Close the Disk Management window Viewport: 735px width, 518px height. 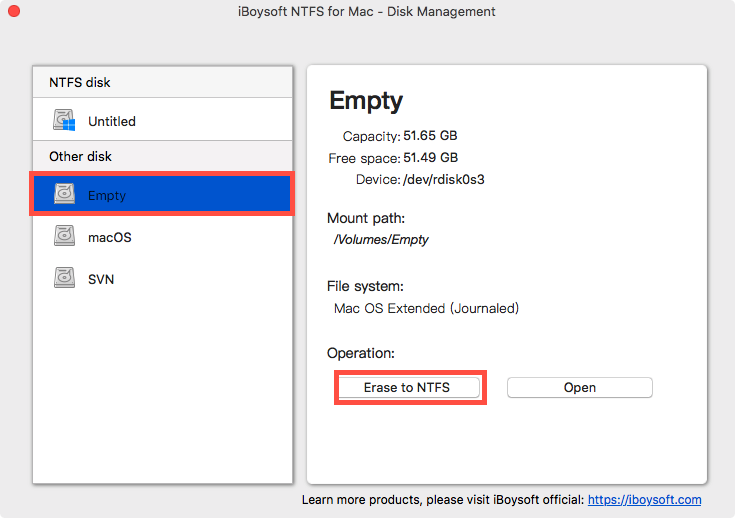point(14,12)
